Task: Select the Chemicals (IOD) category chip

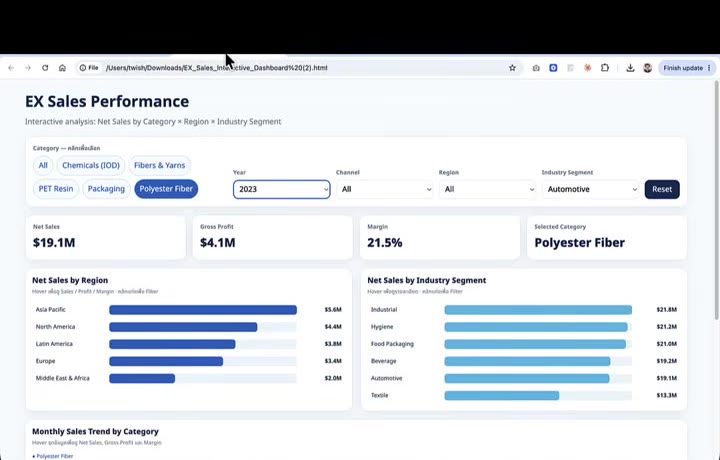Action: click(x=91, y=165)
